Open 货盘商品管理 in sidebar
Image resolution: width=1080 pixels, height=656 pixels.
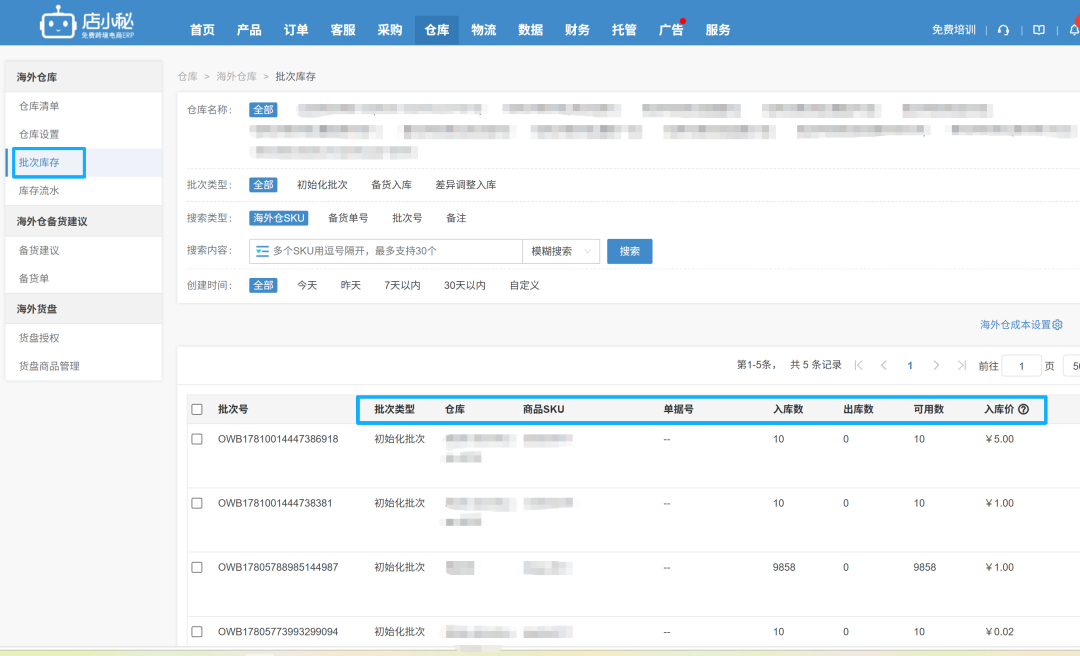tap(49, 366)
